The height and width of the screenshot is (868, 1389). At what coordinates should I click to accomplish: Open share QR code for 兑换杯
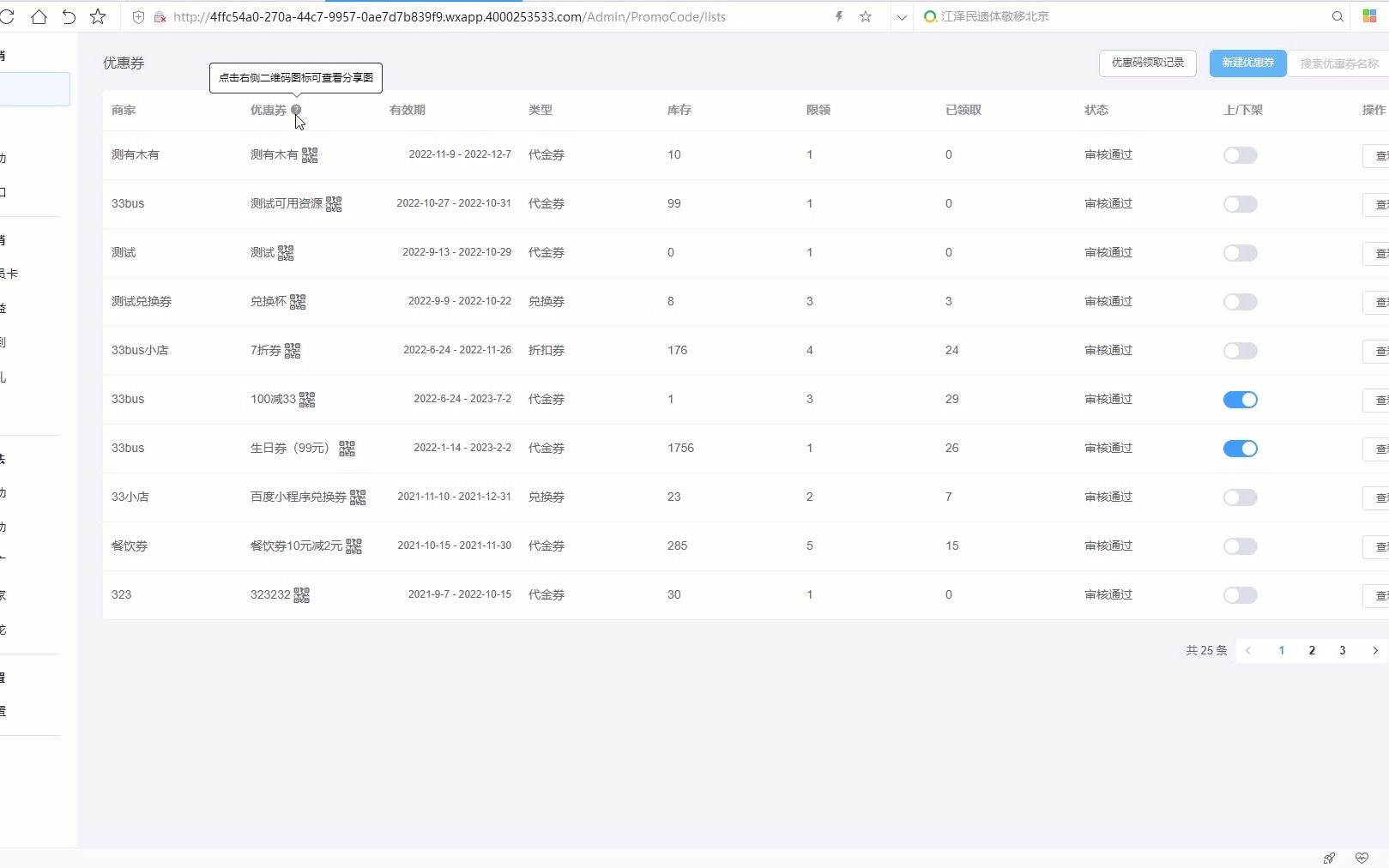(x=298, y=302)
